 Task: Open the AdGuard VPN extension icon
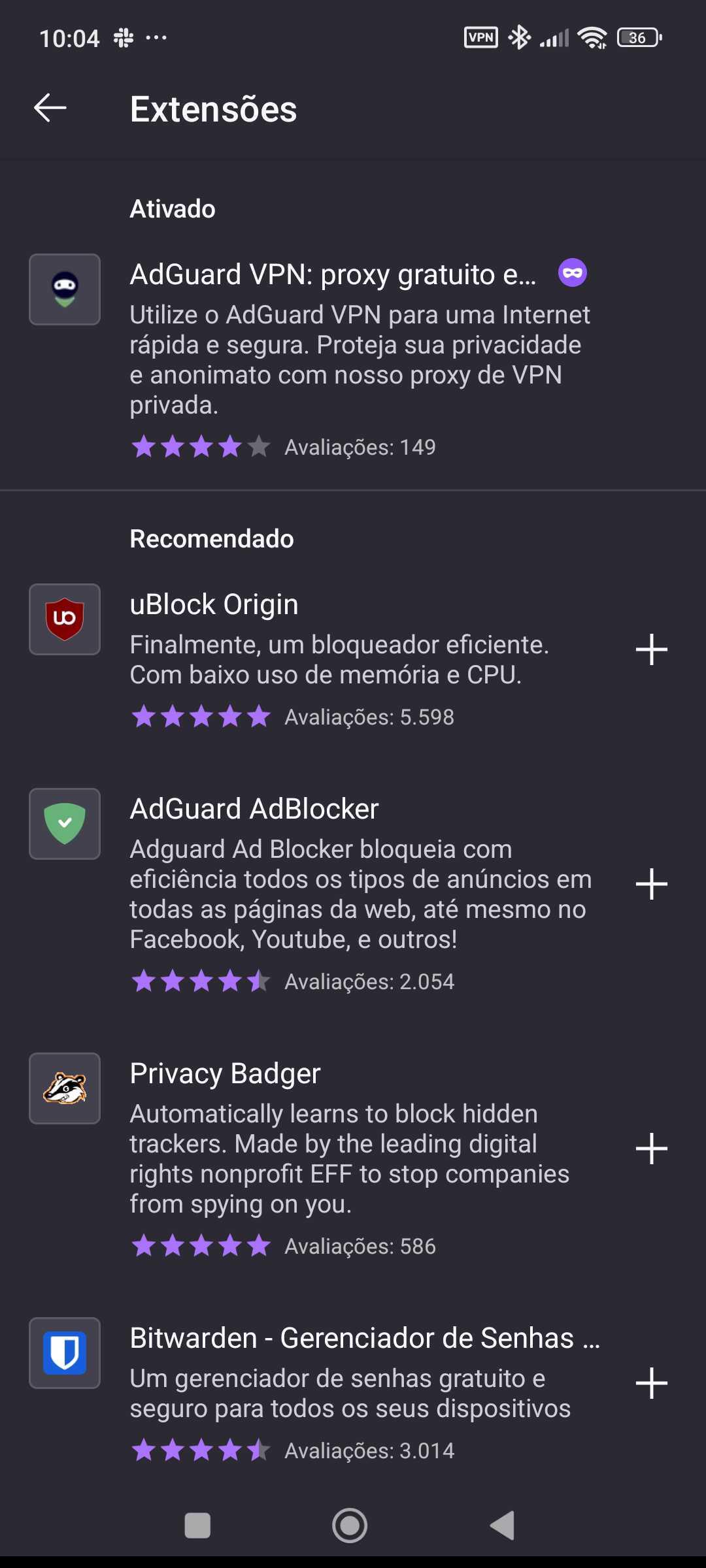click(65, 289)
